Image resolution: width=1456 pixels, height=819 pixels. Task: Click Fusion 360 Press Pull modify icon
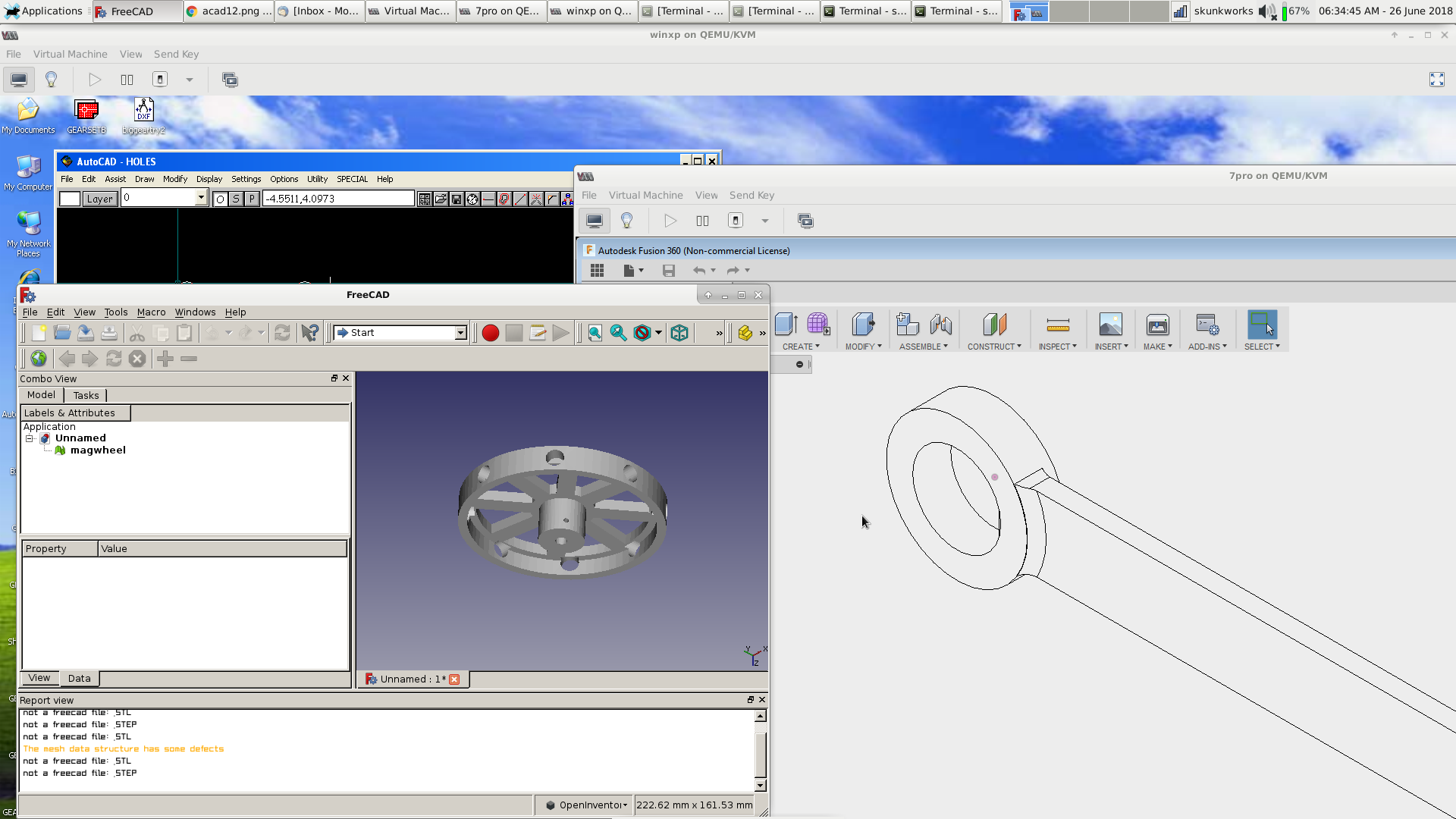pos(863,325)
